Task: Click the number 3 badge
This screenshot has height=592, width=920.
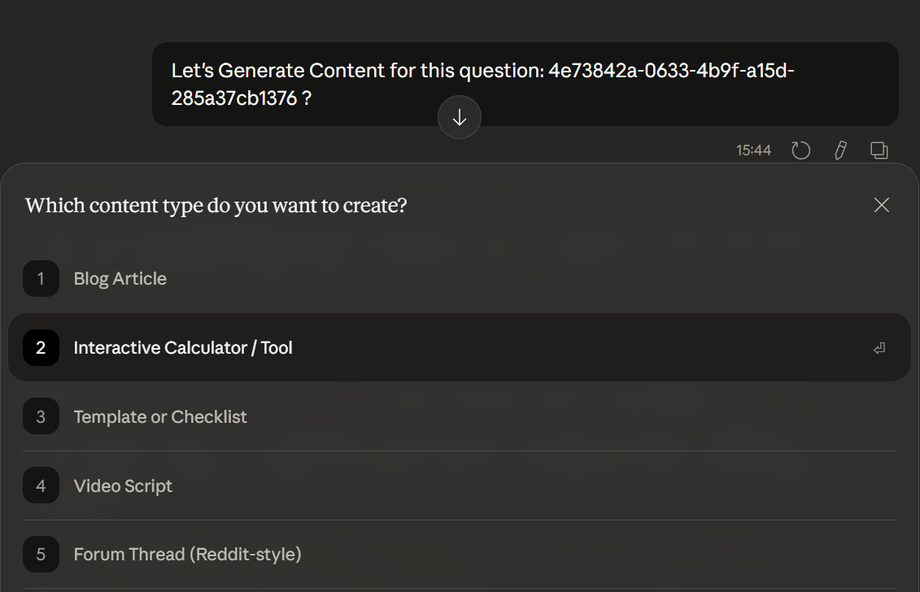Action: click(41, 417)
